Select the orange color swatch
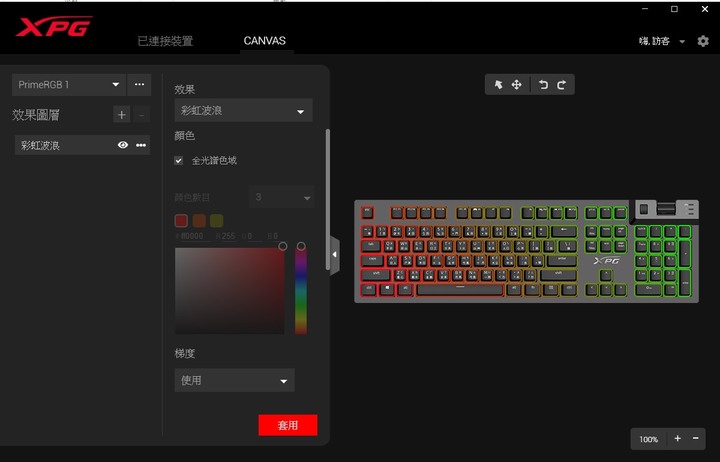Image resolution: width=720 pixels, height=462 pixels. point(199,221)
